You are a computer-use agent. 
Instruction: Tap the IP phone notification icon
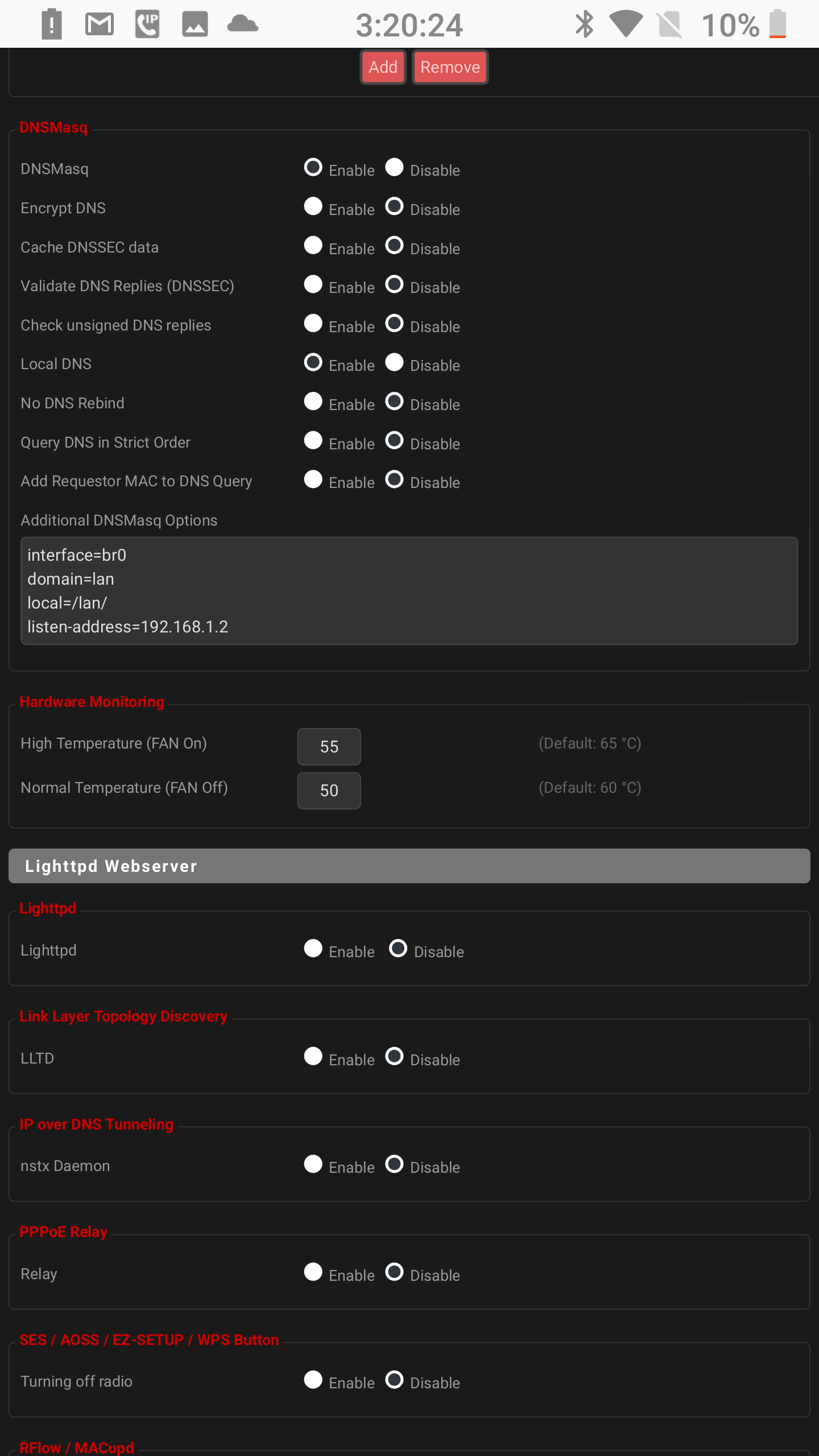pyautogui.click(x=147, y=24)
